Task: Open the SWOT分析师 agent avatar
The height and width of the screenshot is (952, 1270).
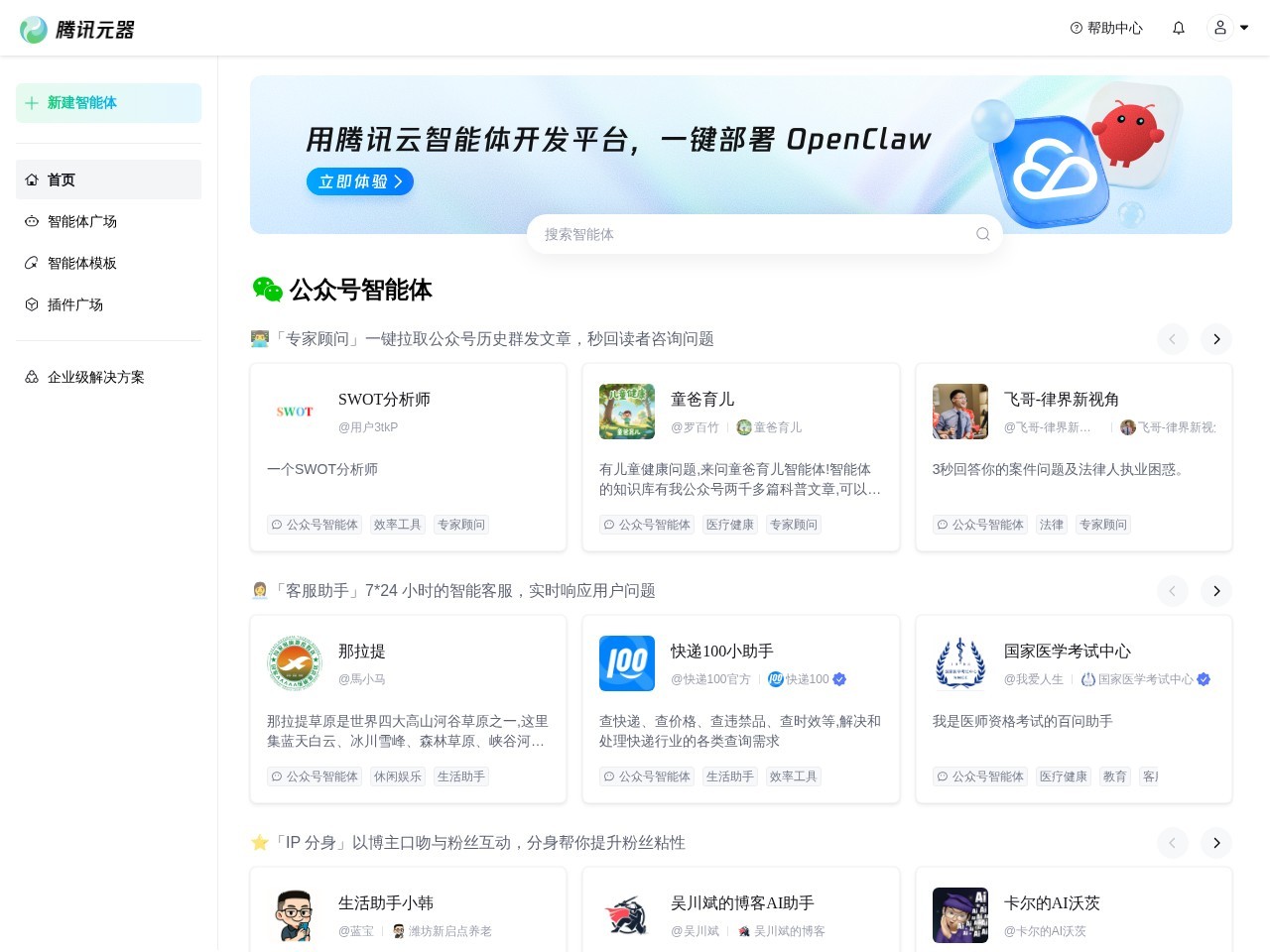Action: [295, 412]
